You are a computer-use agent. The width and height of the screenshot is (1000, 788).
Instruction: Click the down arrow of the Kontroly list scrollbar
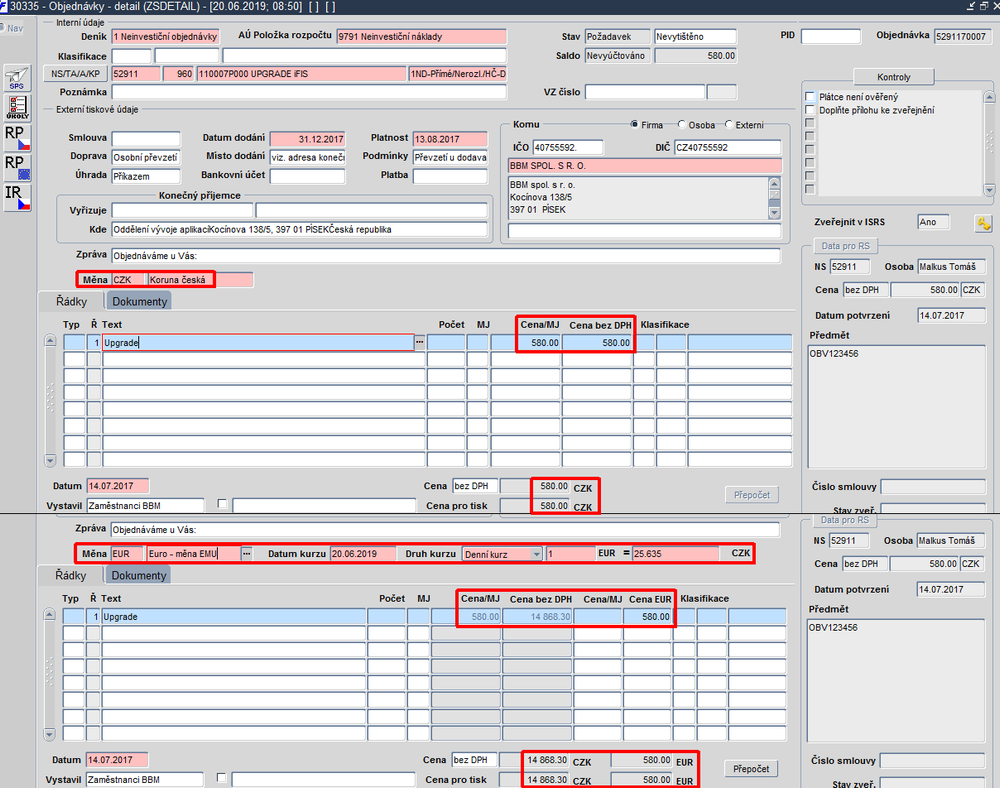[989, 189]
